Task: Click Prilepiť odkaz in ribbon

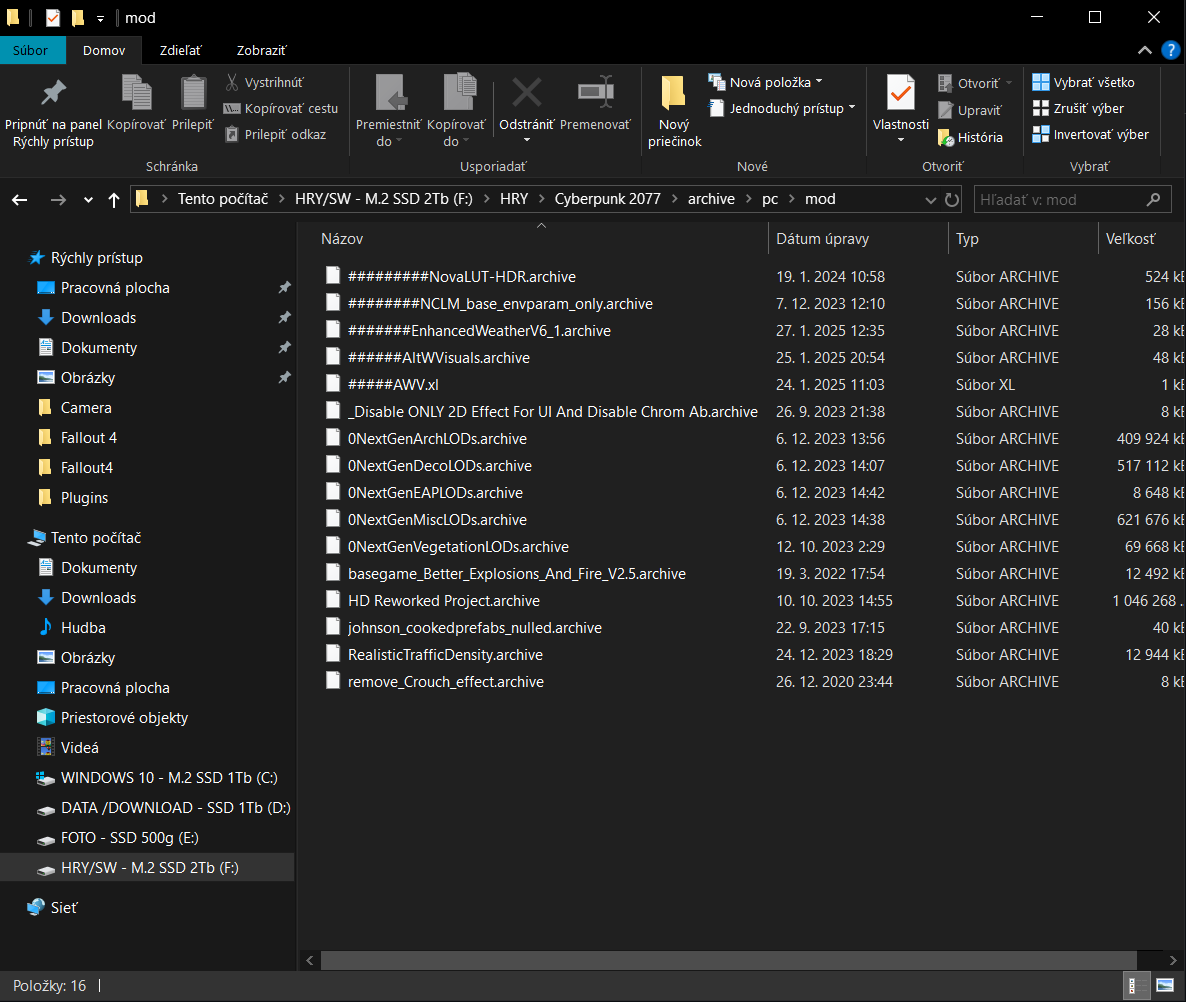Action: click(x=275, y=135)
